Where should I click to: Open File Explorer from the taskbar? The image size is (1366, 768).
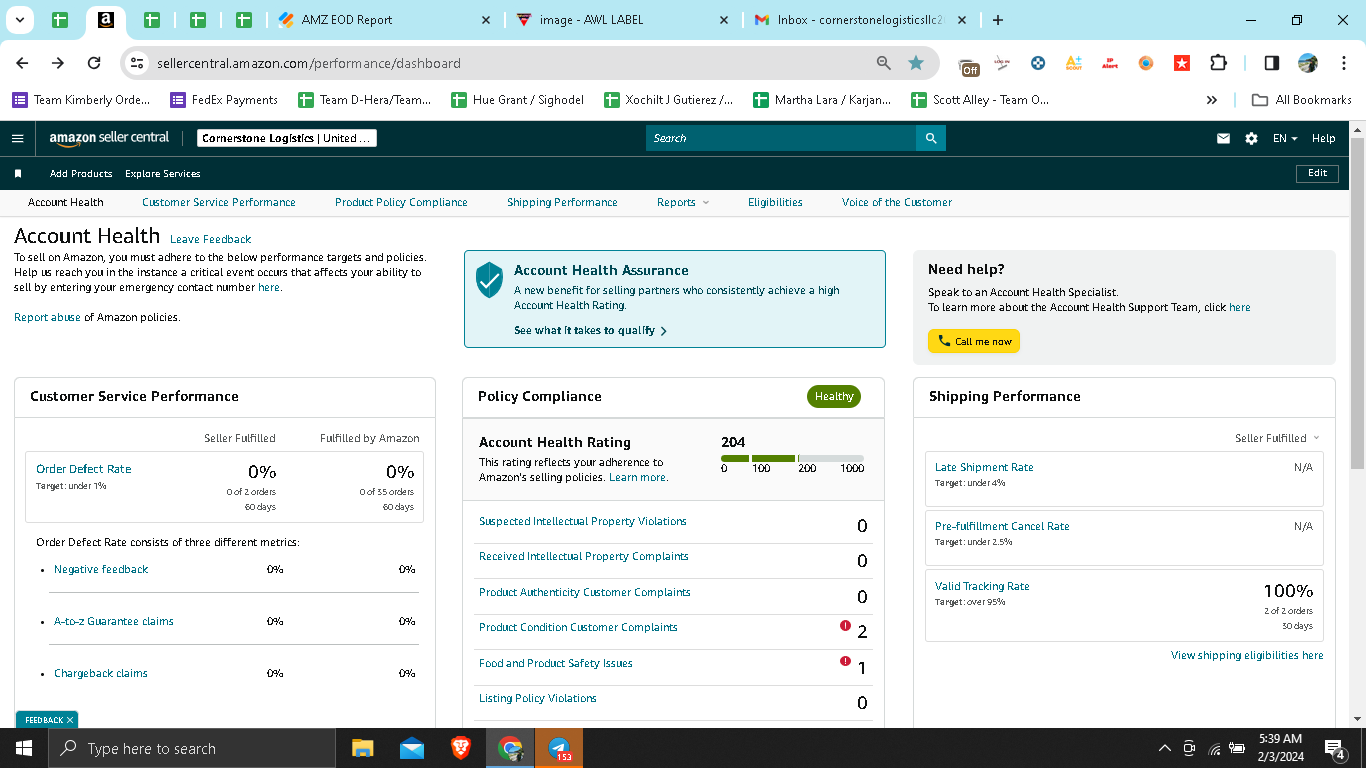[362, 748]
